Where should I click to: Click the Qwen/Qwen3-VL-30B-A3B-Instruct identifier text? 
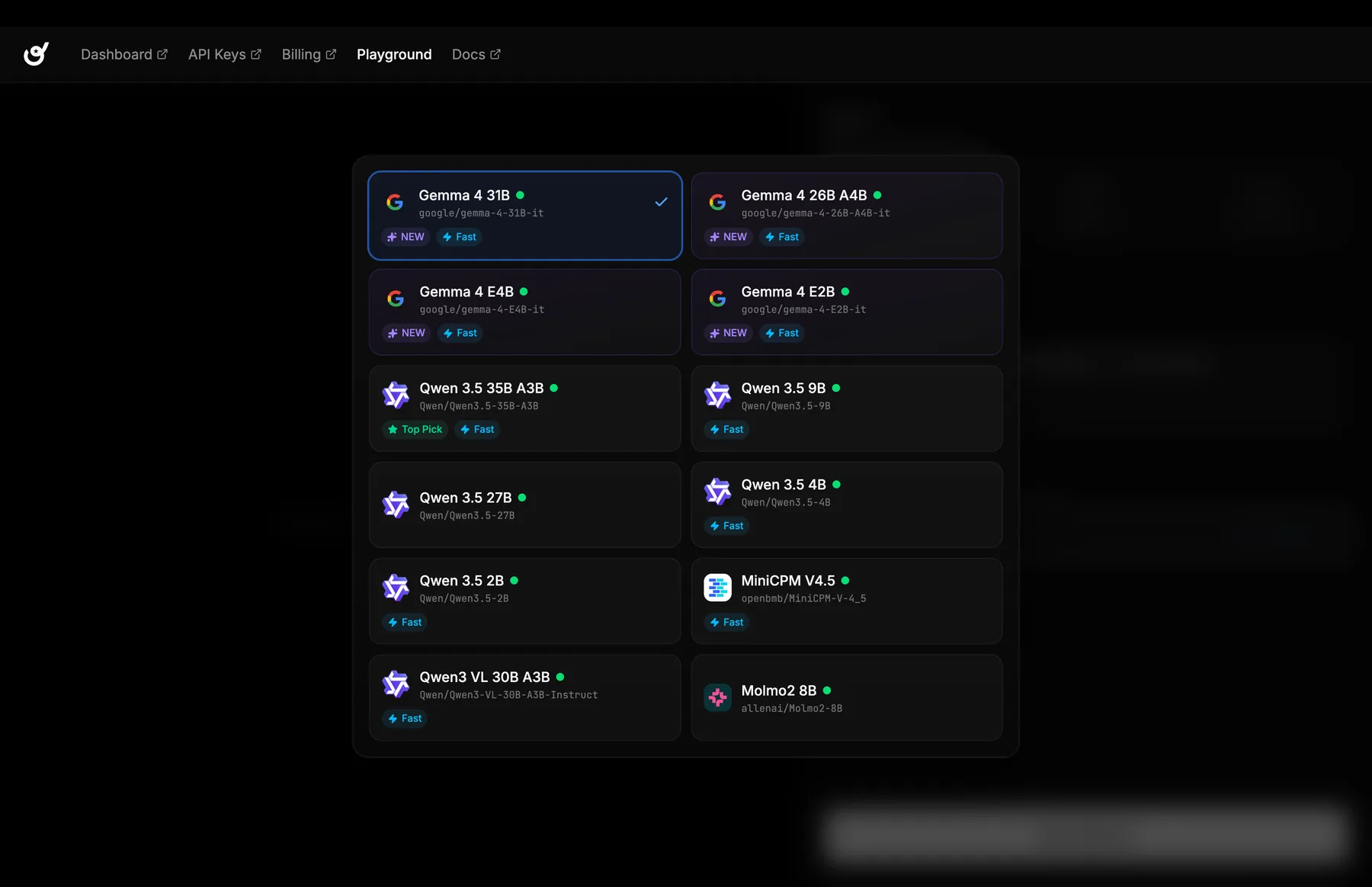pos(508,695)
